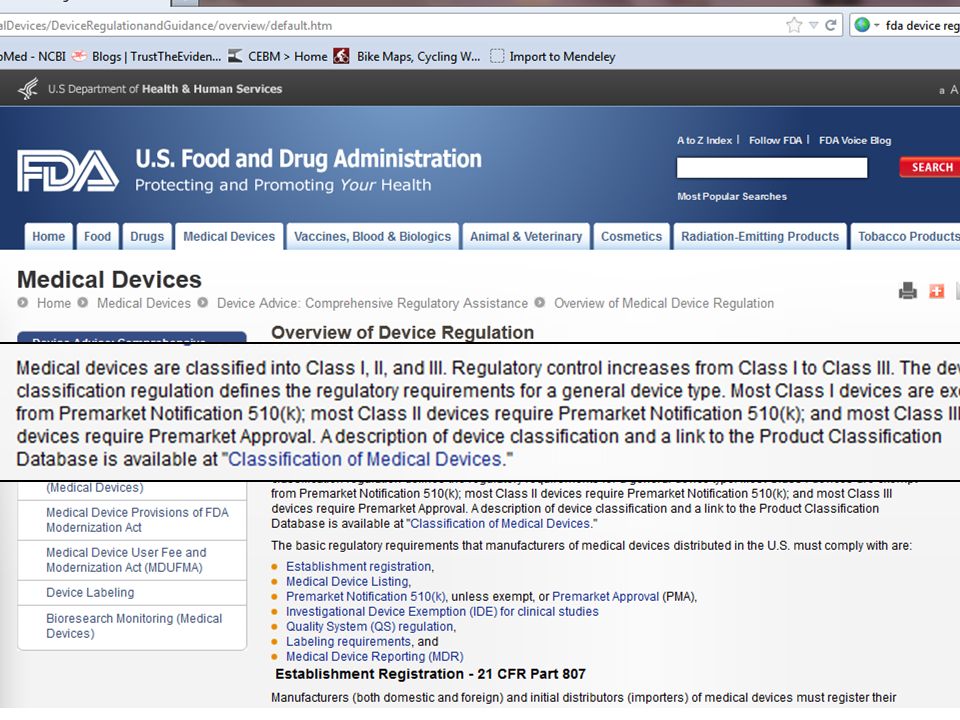The width and height of the screenshot is (960, 720).
Task: Click the red plus share icon
Action: [936, 291]
